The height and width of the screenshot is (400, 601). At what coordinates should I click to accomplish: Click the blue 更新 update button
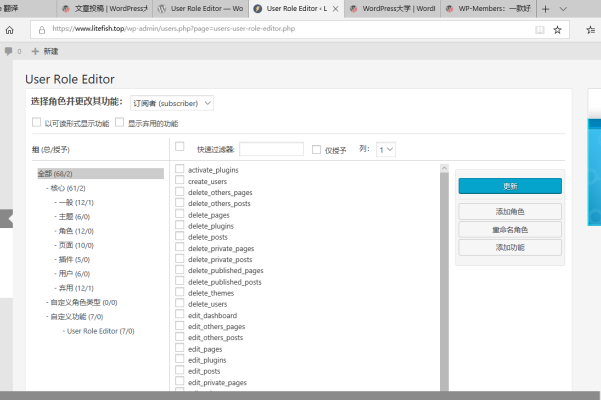pyautogui.click(x=510, y=186)
